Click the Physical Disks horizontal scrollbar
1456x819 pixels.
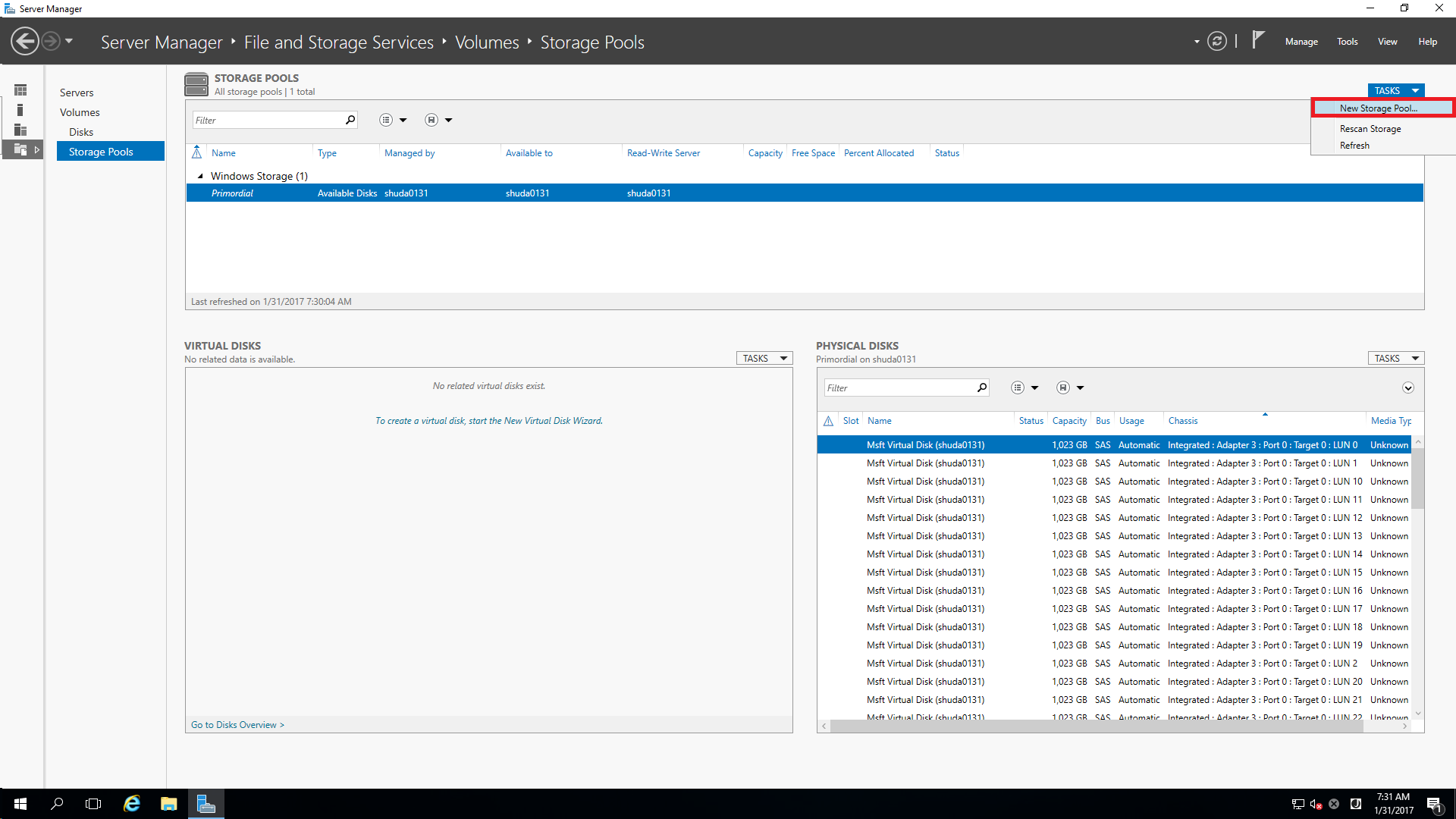(x=1097, y=726)
